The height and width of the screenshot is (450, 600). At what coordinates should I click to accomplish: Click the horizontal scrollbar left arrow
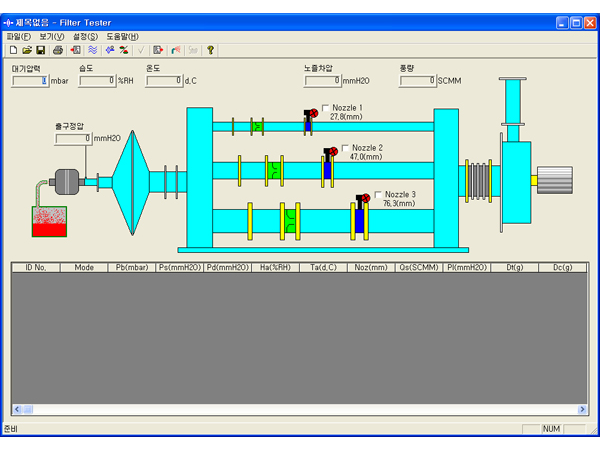click(x=16, y=410)
